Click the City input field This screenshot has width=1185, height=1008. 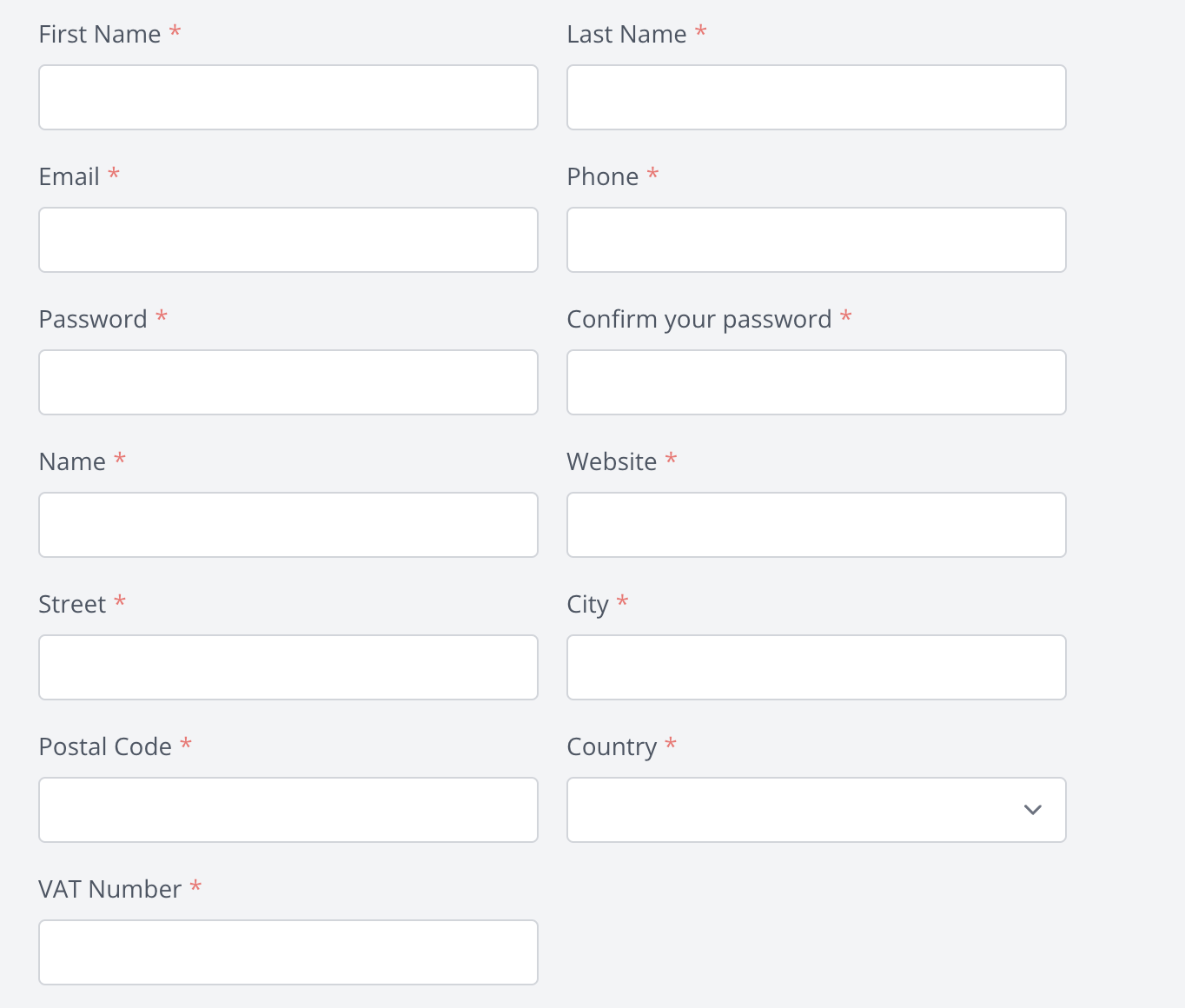coord(816,666)
